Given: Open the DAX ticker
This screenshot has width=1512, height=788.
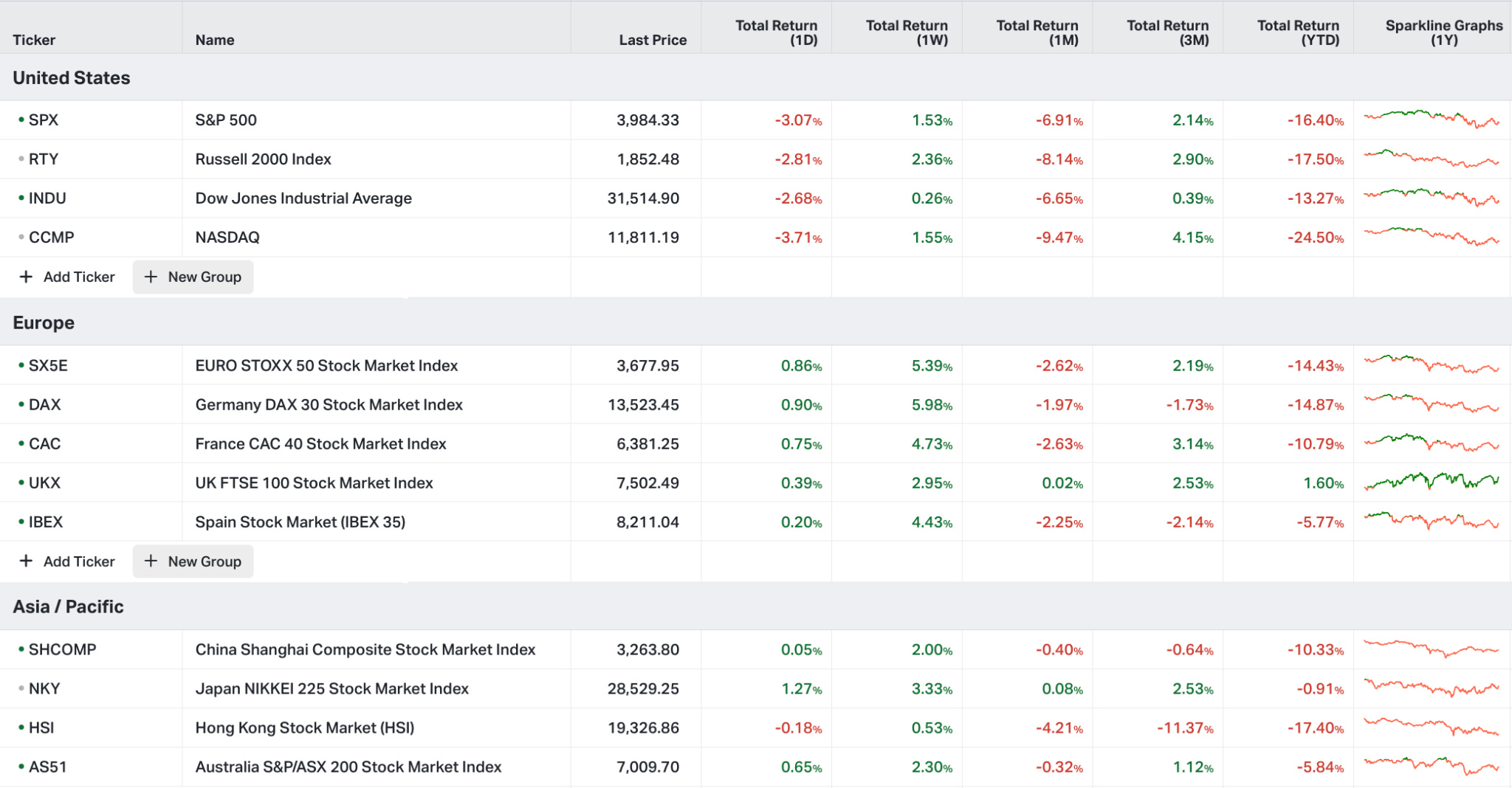Looking at the screenshot, I should click(x=44, y=404).
